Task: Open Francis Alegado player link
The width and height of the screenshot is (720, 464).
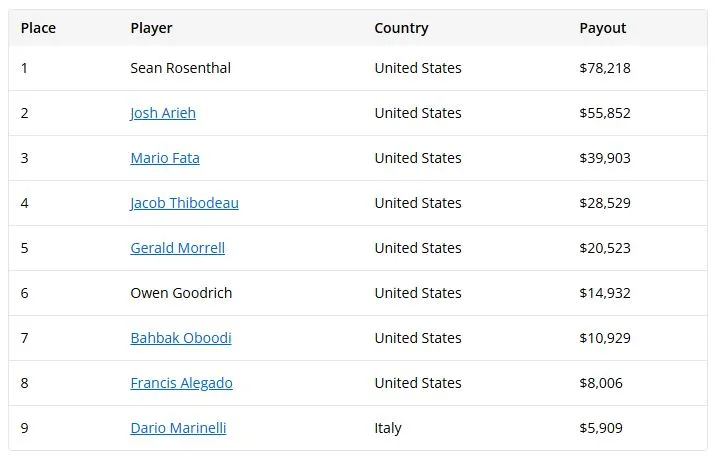Action: (181, 383)
